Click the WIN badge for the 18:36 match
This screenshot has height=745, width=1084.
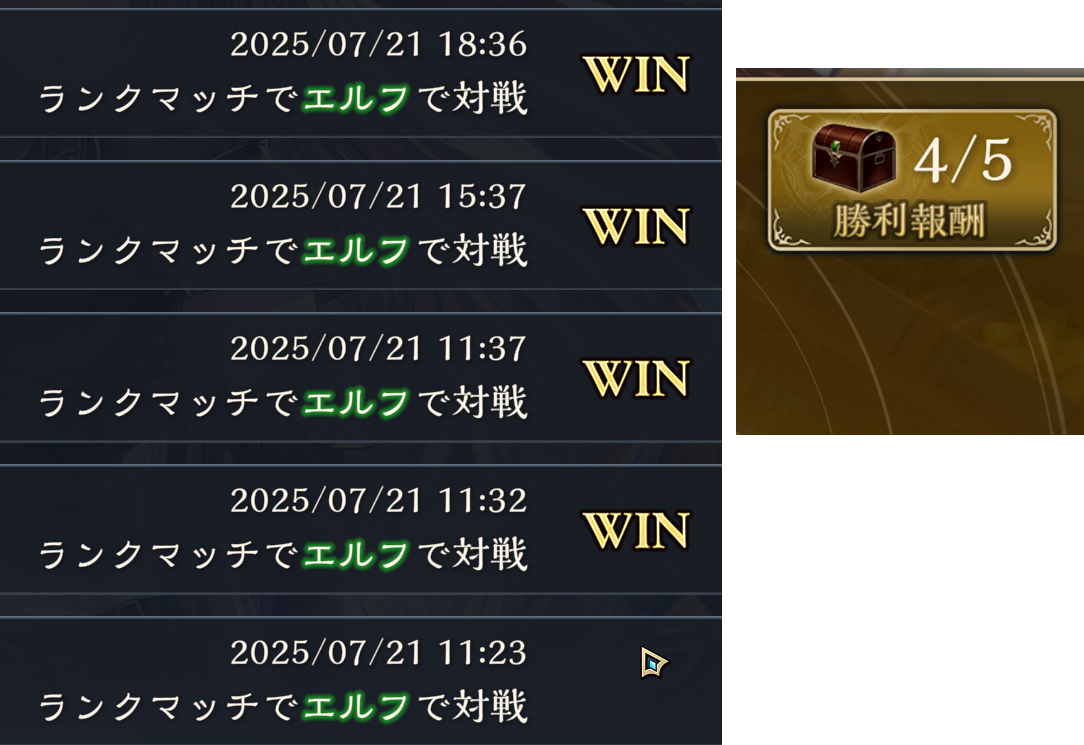pos(637,74)
